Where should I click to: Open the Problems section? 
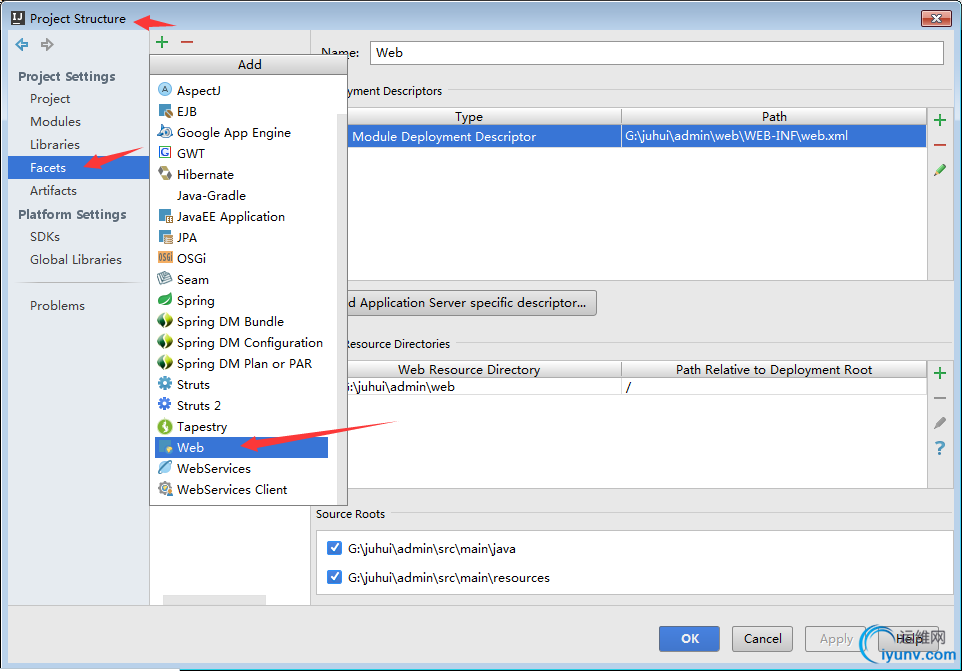coord(57,305)
